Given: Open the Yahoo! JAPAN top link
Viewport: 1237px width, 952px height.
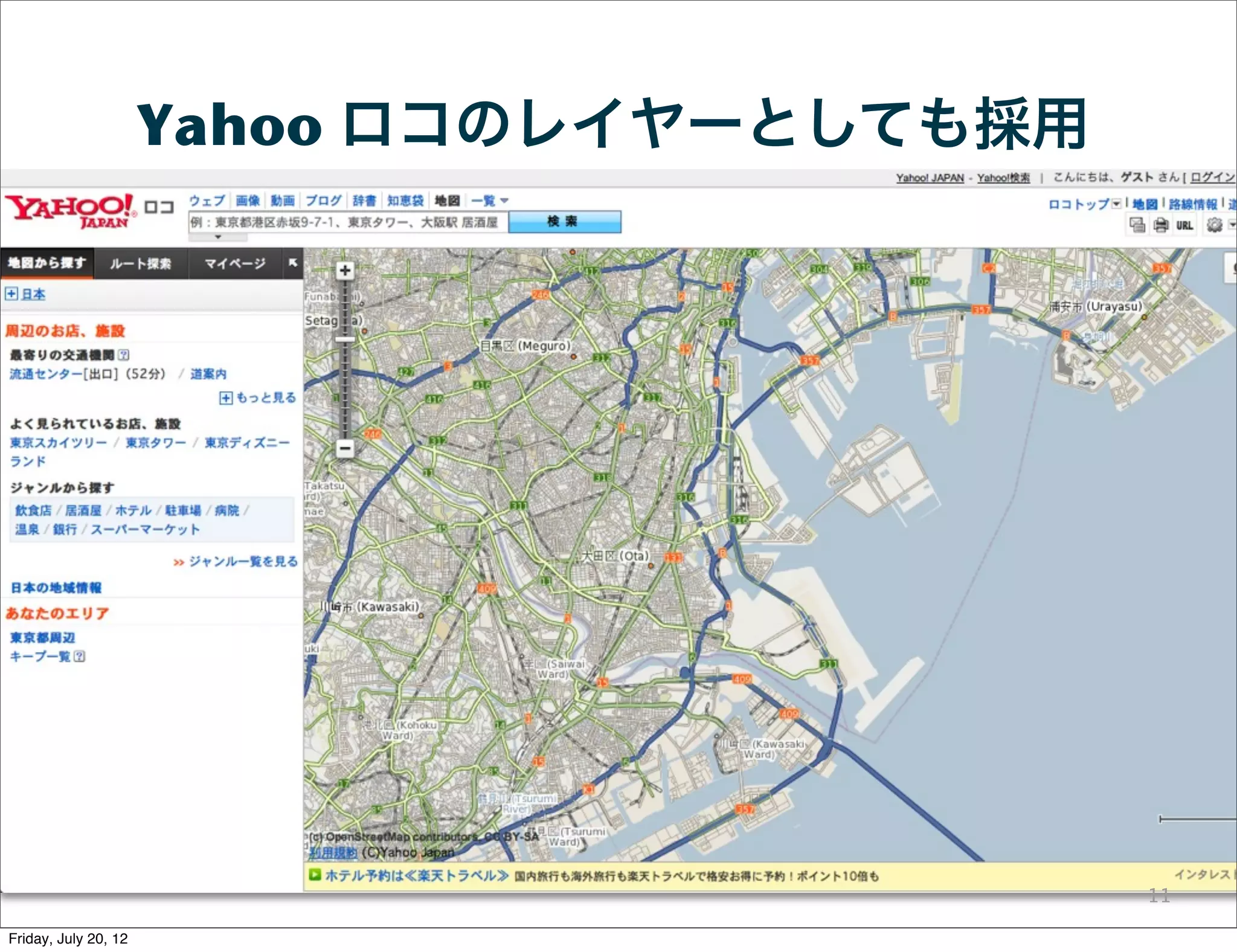Looking at the screenshot, I should pyautogui.click(x=930, y=178).
